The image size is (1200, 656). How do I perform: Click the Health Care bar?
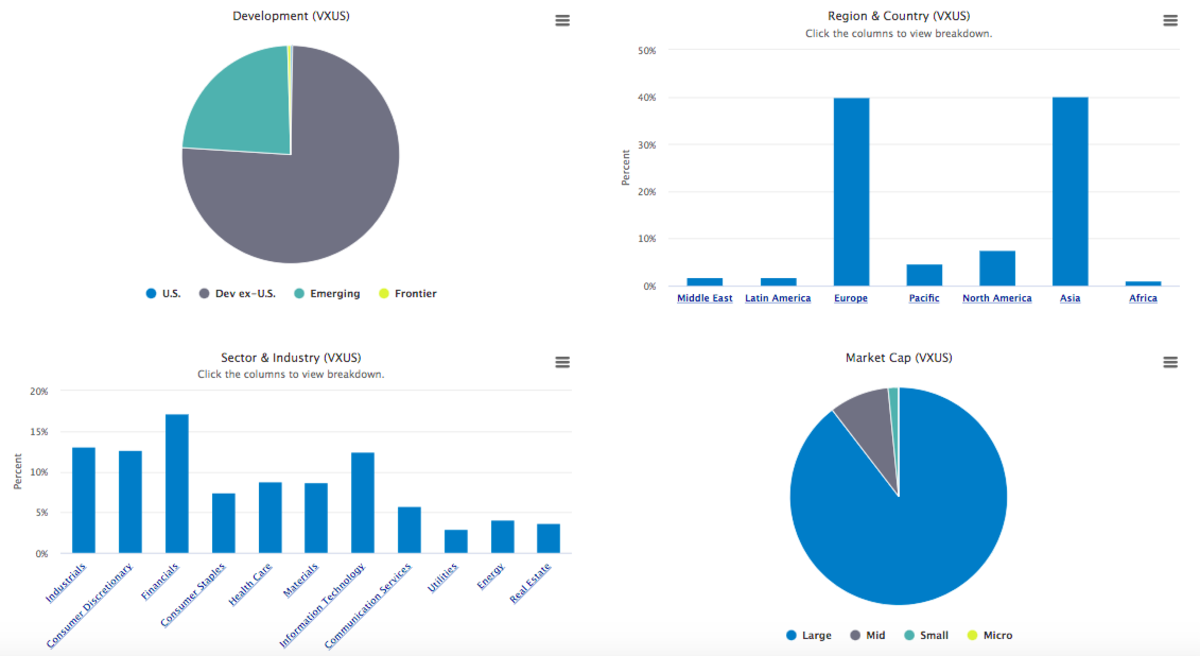pos(270,518)
